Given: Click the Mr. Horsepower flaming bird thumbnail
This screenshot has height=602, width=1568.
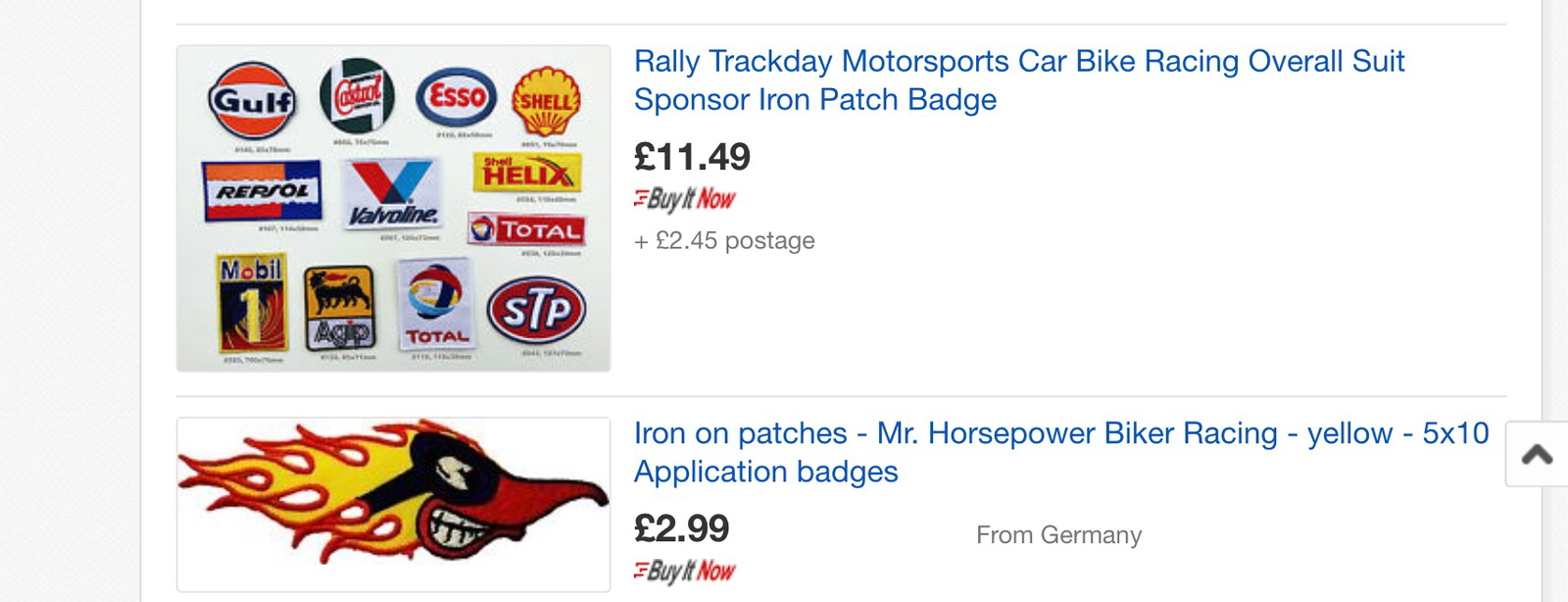Looking at the screenshot, I should tap(393, 504).
